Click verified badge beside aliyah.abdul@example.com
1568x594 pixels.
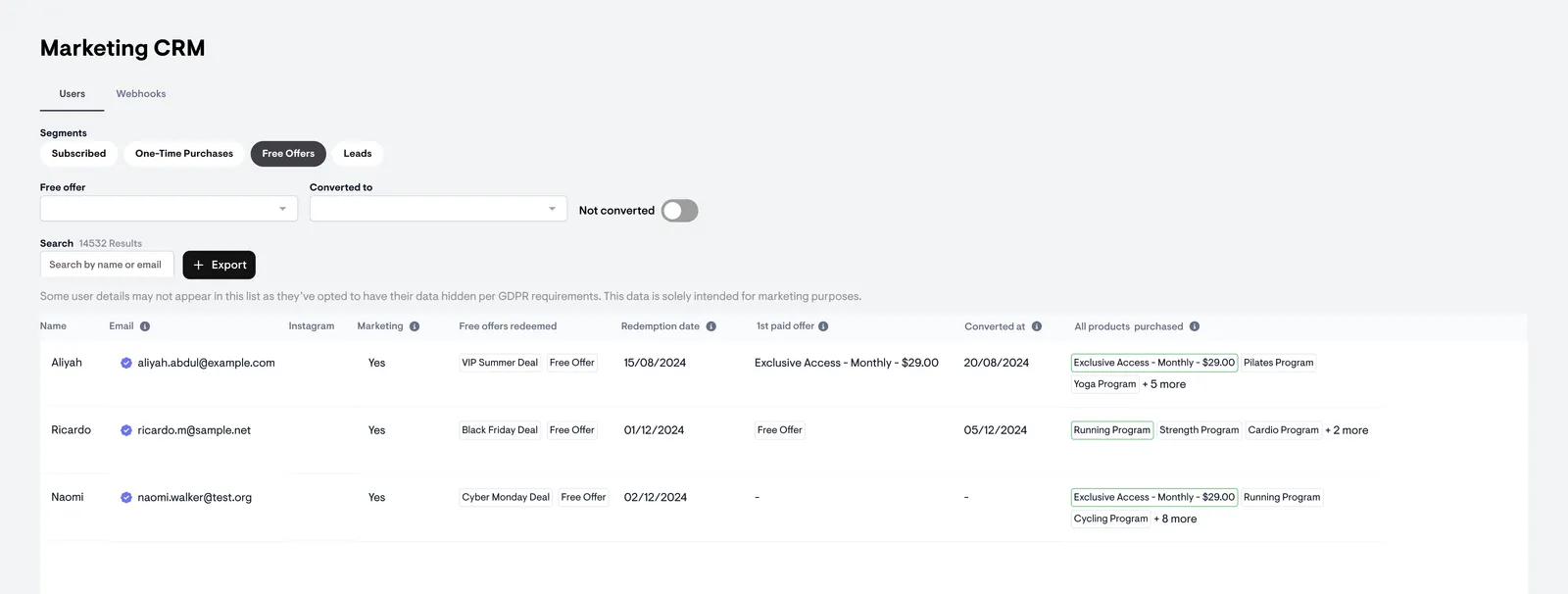point(126,363)
